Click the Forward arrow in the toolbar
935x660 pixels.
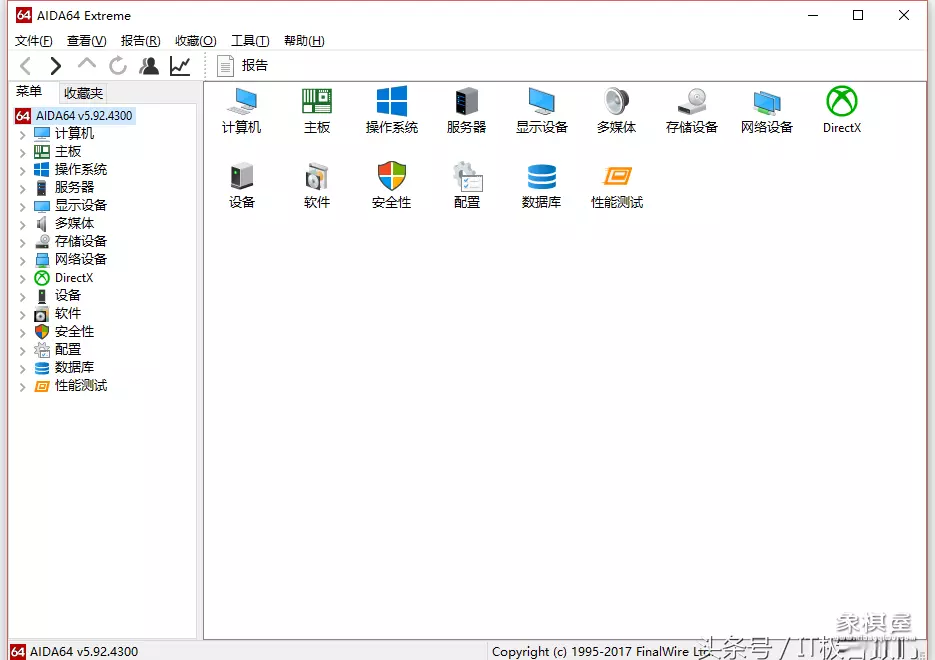[x=55, y=66]
